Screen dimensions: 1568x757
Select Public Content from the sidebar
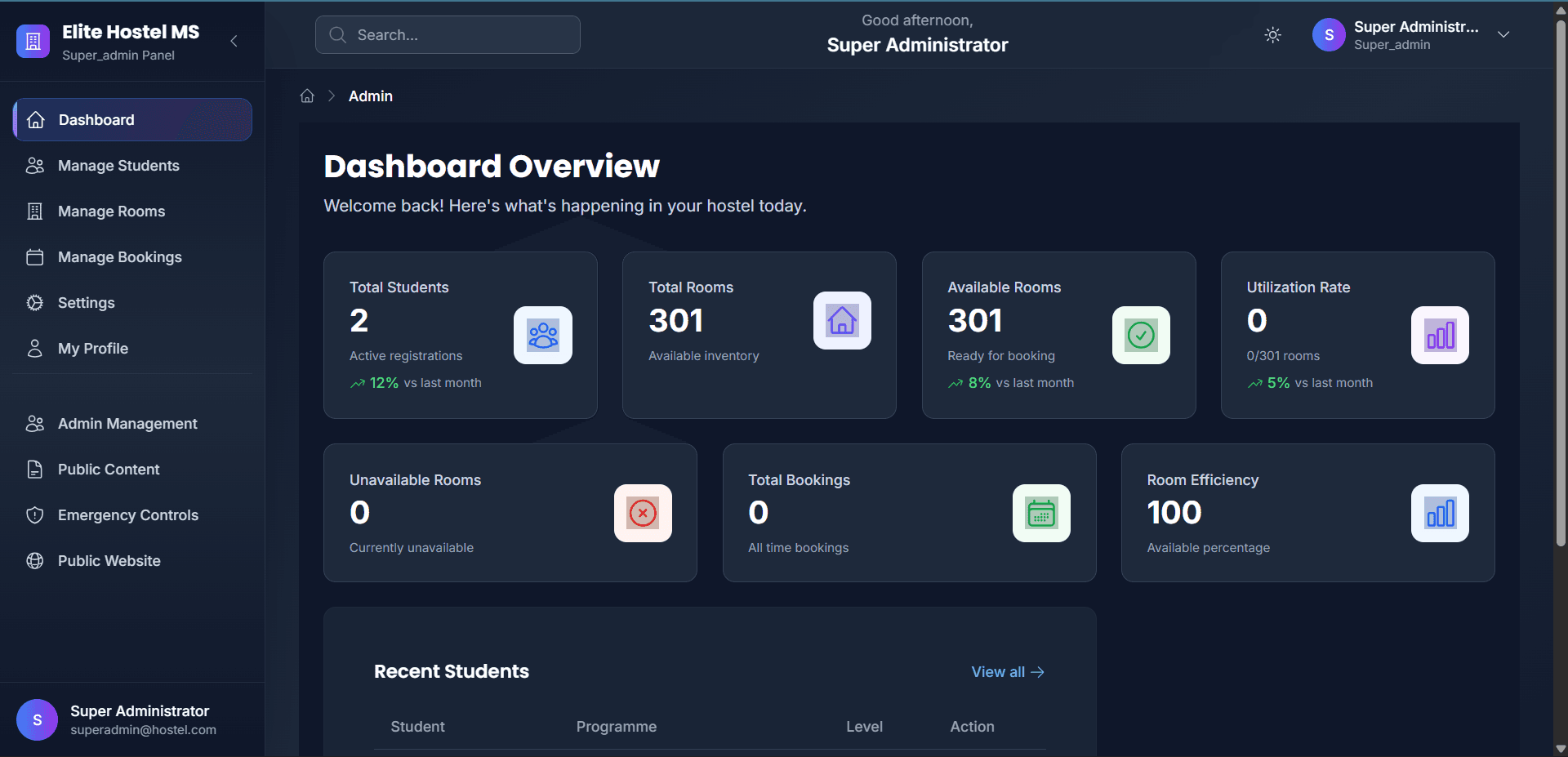click(108, 469)
